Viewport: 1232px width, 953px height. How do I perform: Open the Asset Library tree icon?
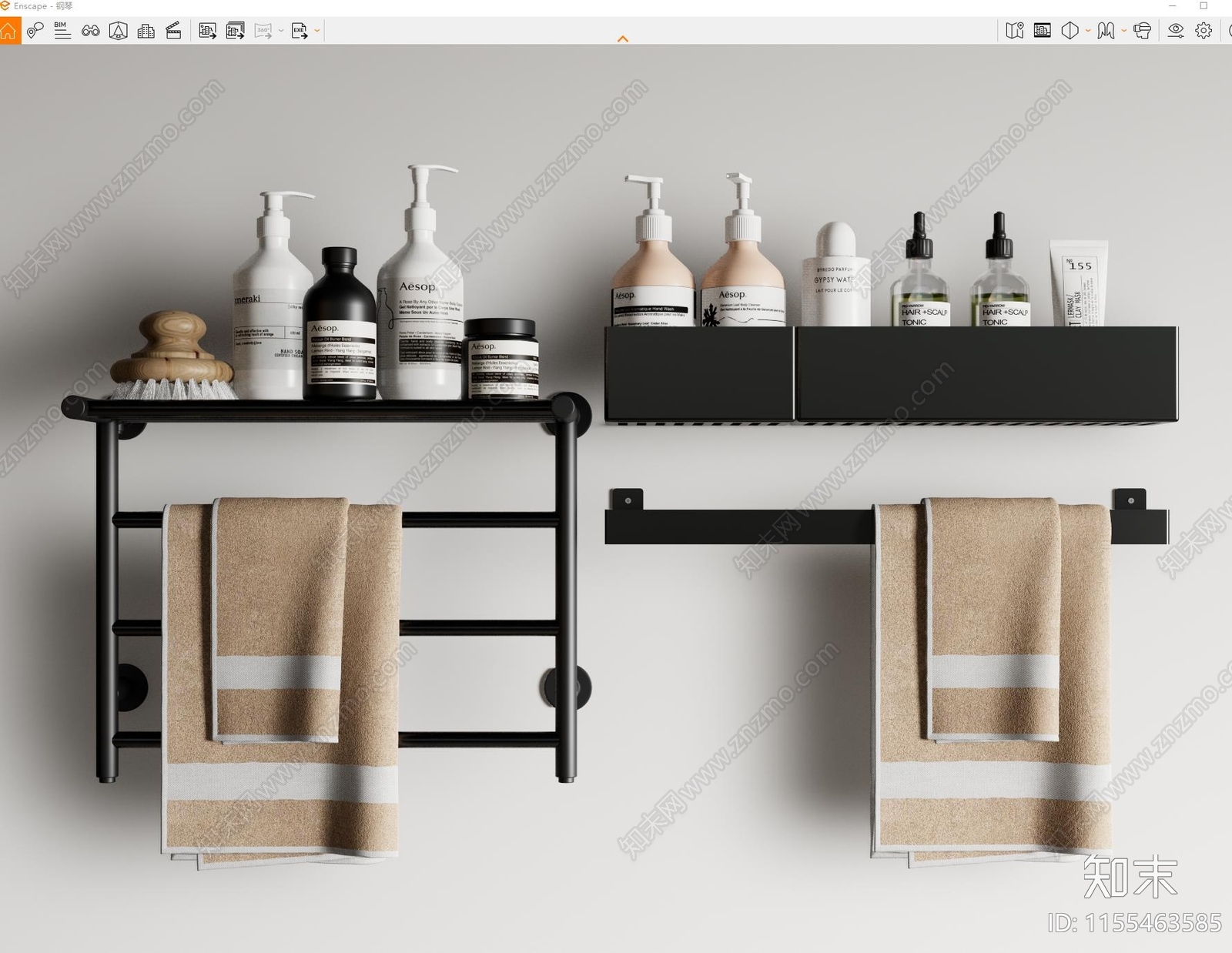[118, 31]
